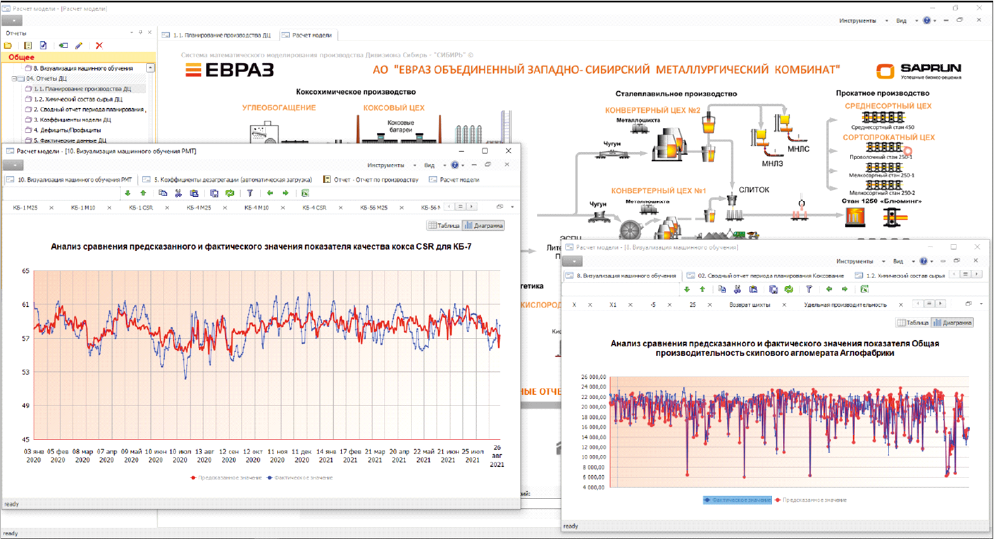Click green right arrow in Аглофабрика window toolbar
994x539 pixels.
pyautogui.click(x=844, y=289)
